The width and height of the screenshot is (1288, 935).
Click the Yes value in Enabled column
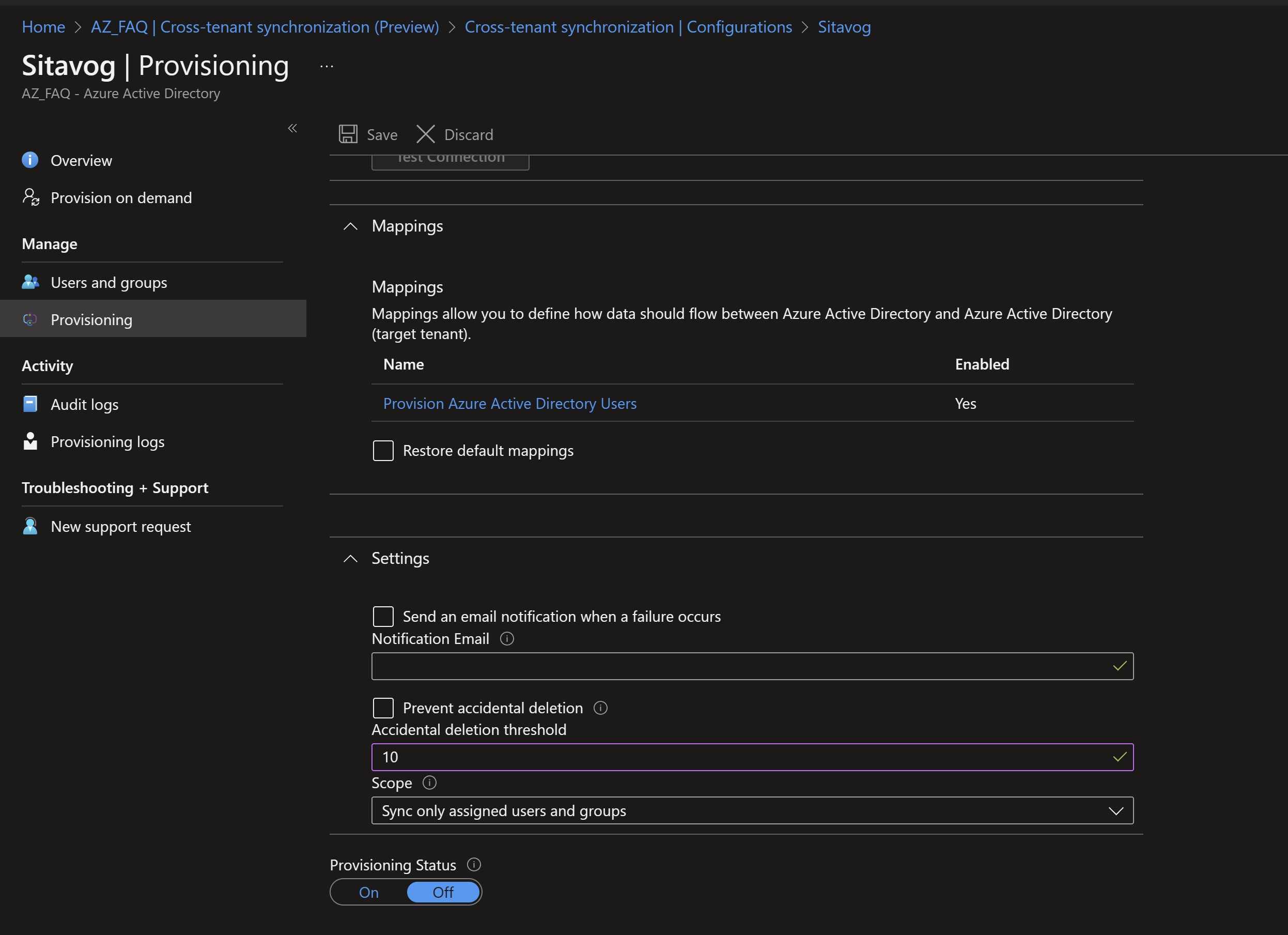click(x=966, y=403)
